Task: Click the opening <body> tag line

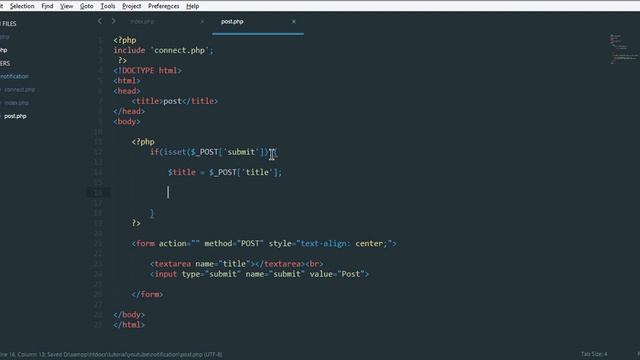Action: 127,122
